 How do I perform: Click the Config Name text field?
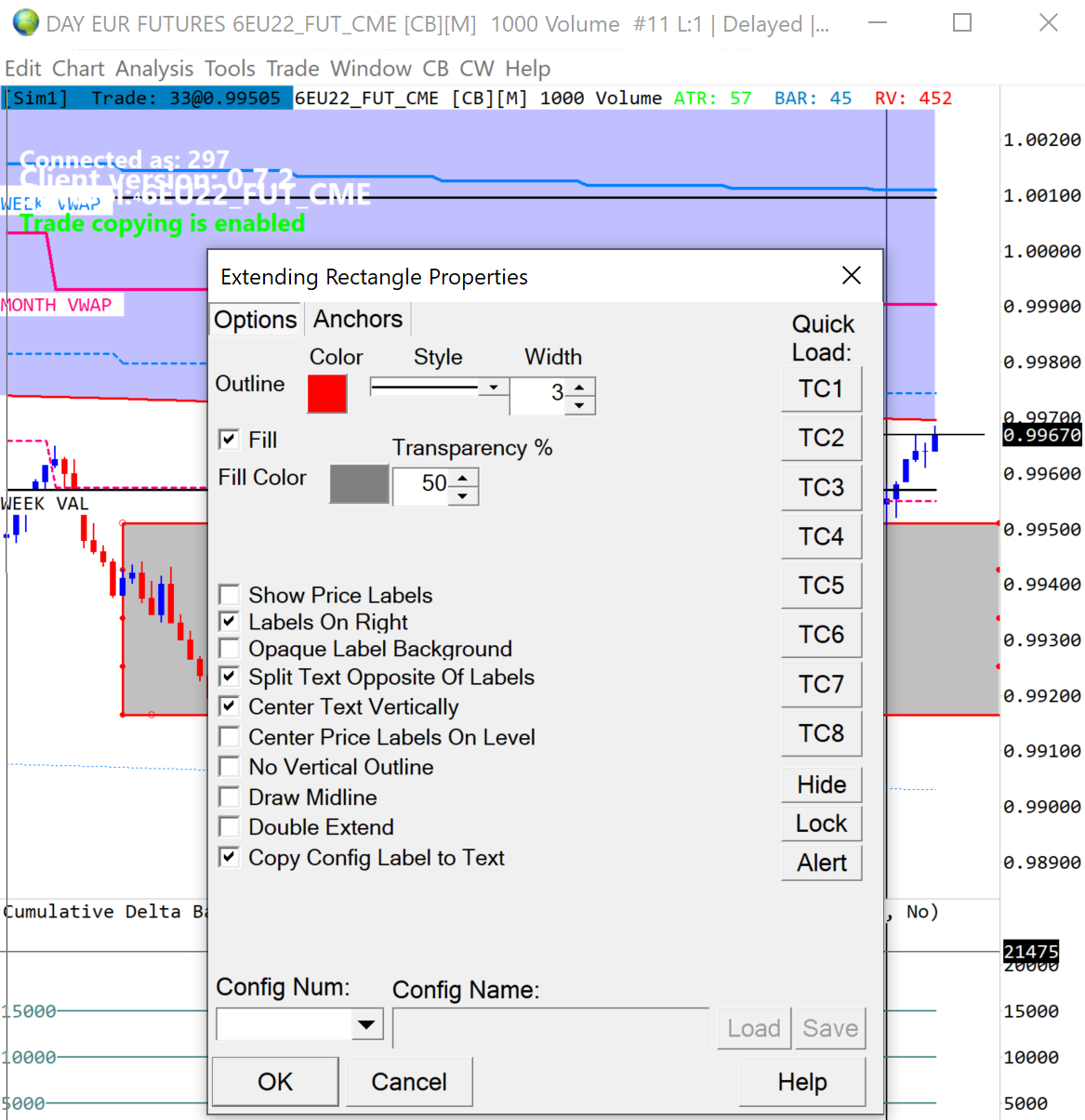click(551, 1028)
